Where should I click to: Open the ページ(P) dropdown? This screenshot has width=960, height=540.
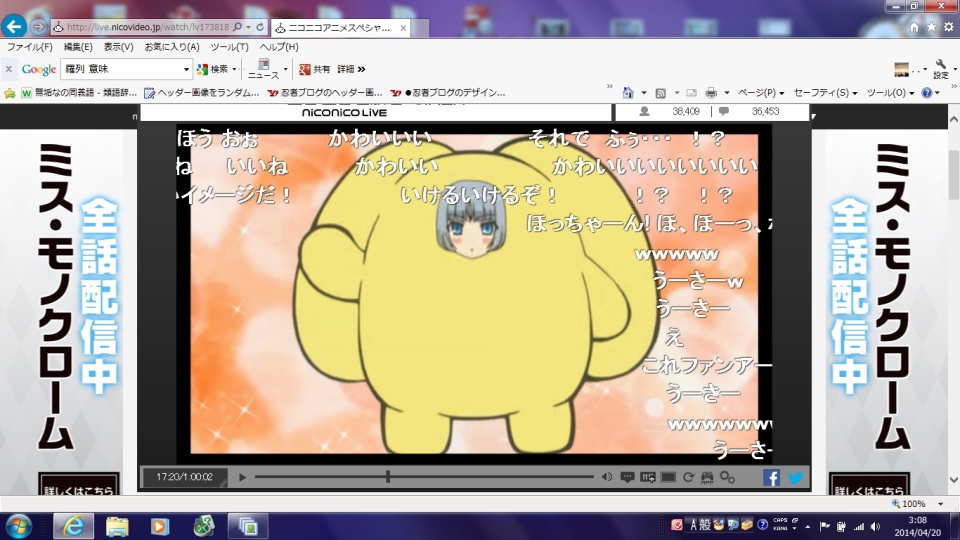[x=760, y=93]
